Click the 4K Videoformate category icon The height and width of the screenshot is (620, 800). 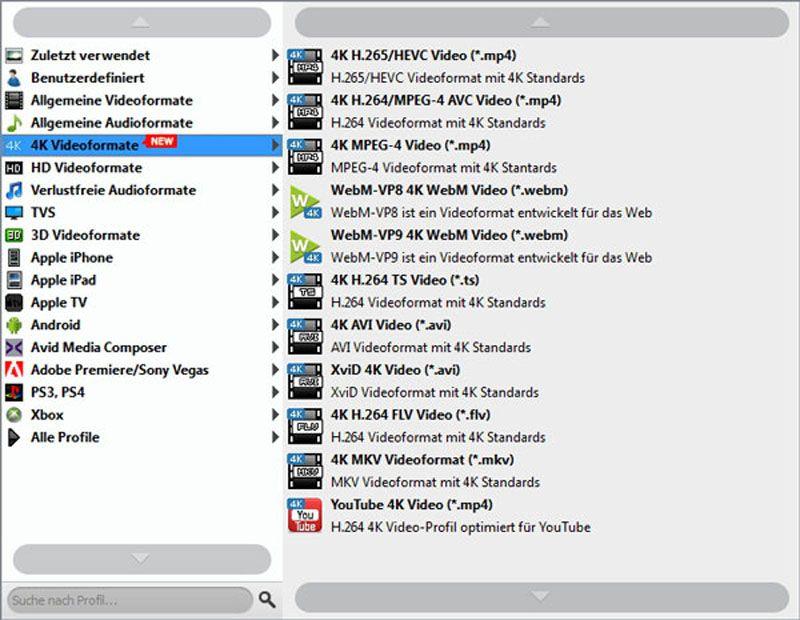pos(13,145)
